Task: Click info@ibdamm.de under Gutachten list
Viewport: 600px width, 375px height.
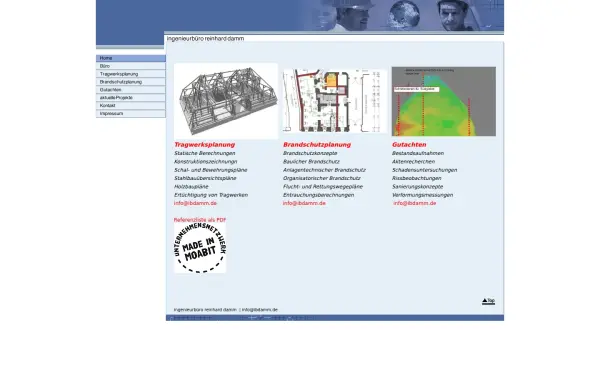Action: pos(415,203)
